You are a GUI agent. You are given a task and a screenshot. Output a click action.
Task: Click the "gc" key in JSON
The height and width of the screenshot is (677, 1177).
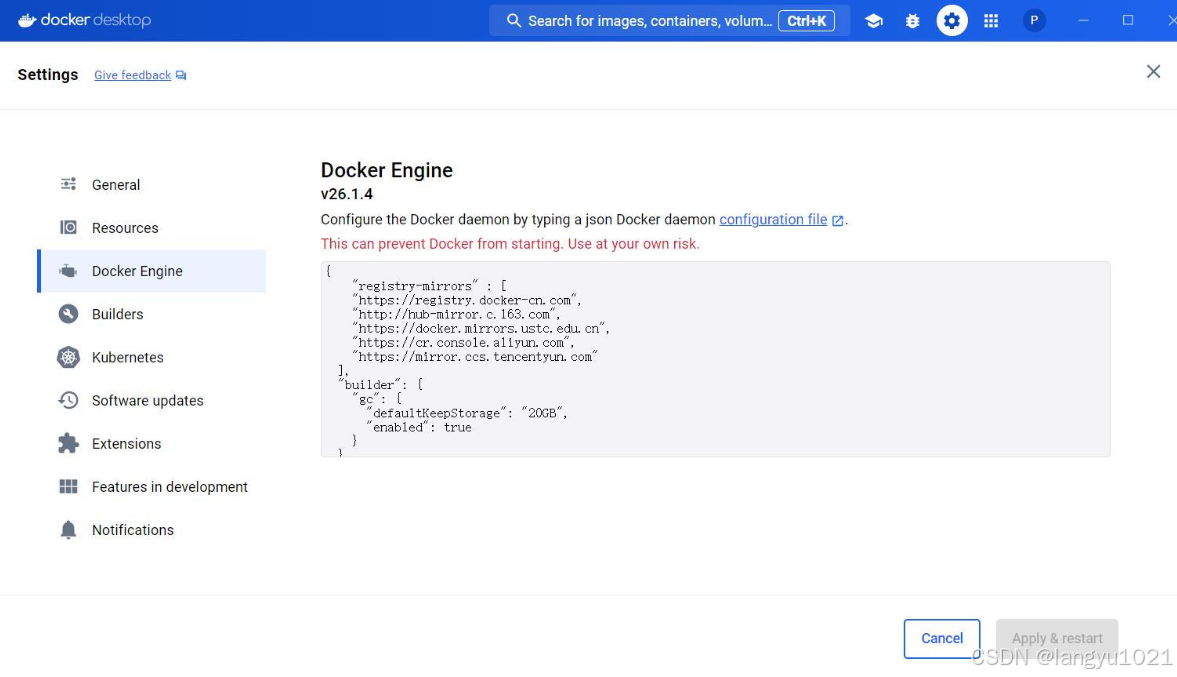(366, 399)
